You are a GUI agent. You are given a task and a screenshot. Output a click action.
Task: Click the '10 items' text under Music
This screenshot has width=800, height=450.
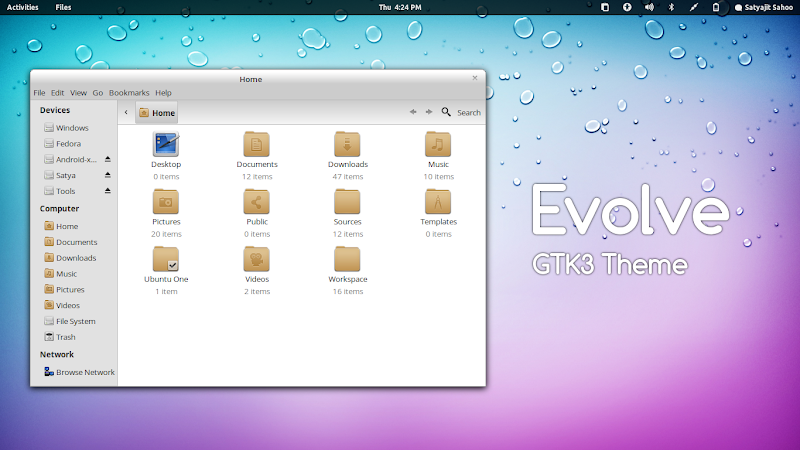[x=438, y=177]
